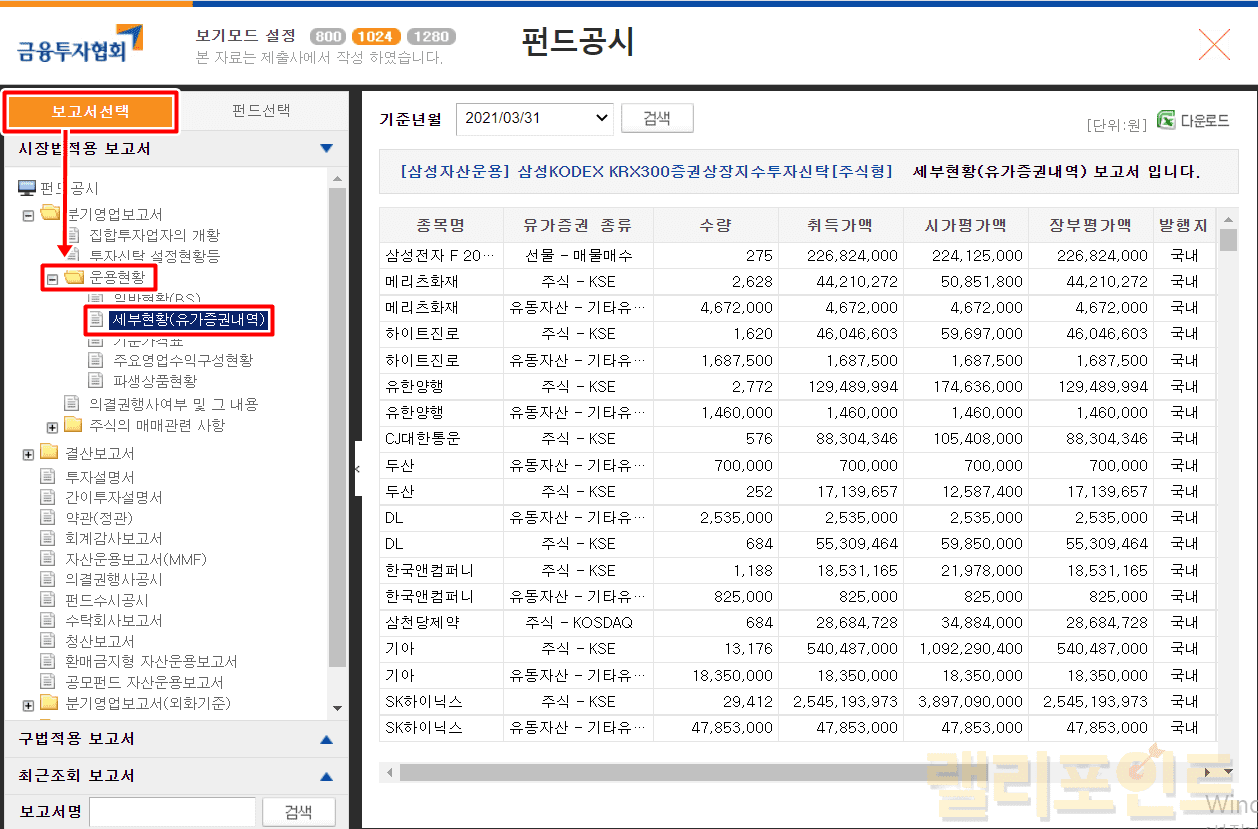Select 1024 view mode setting
This screenshot has width=1258, height=829.
click(x=376, y=37)
